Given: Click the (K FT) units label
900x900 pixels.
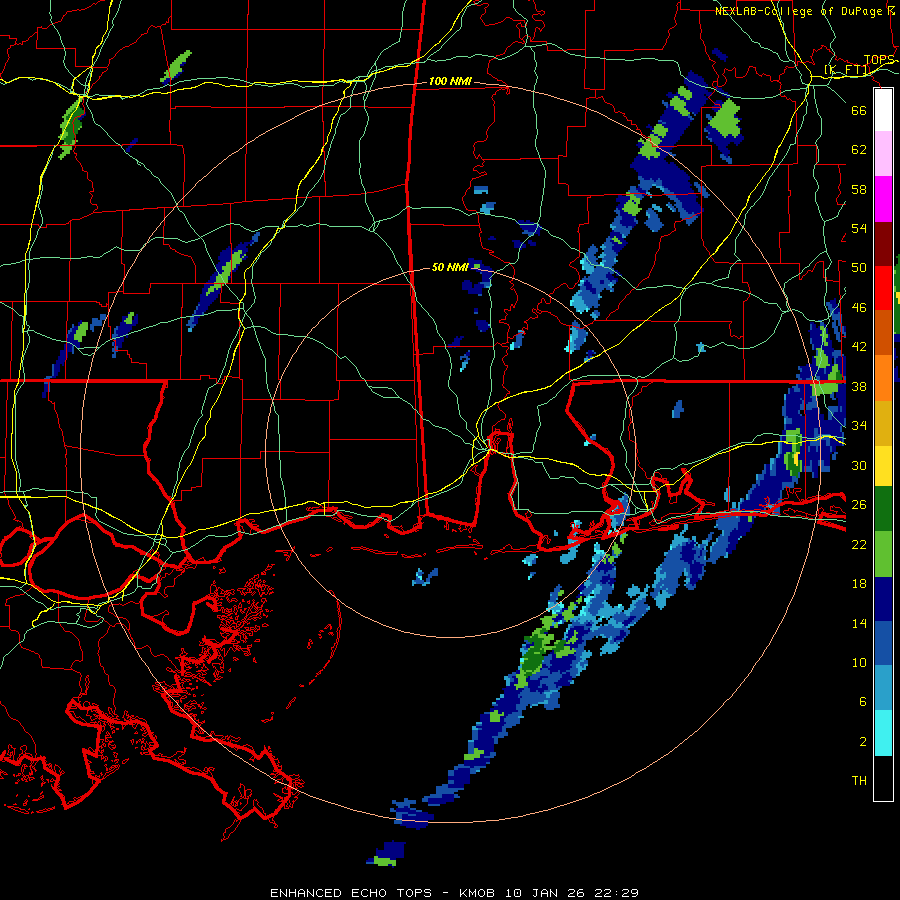Looking at the screenshot, I should (x=848, y=70).
